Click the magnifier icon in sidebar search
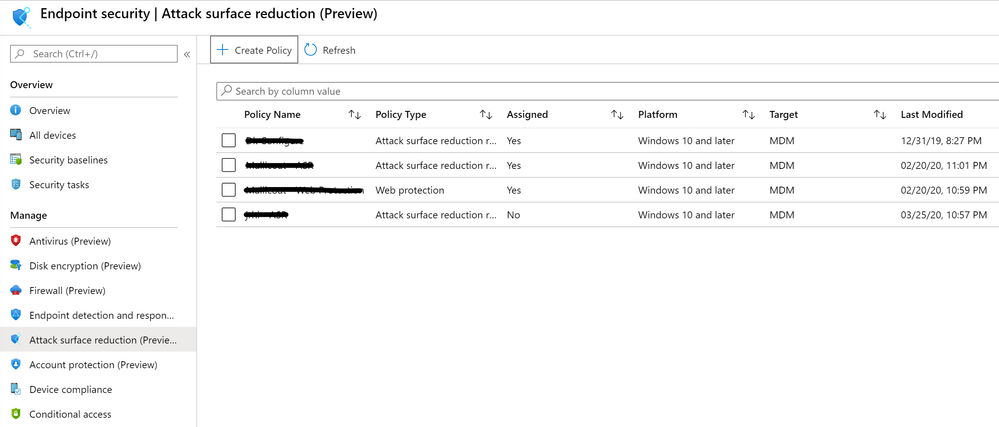This screenshot has height=427, width=999. point(20,54)
